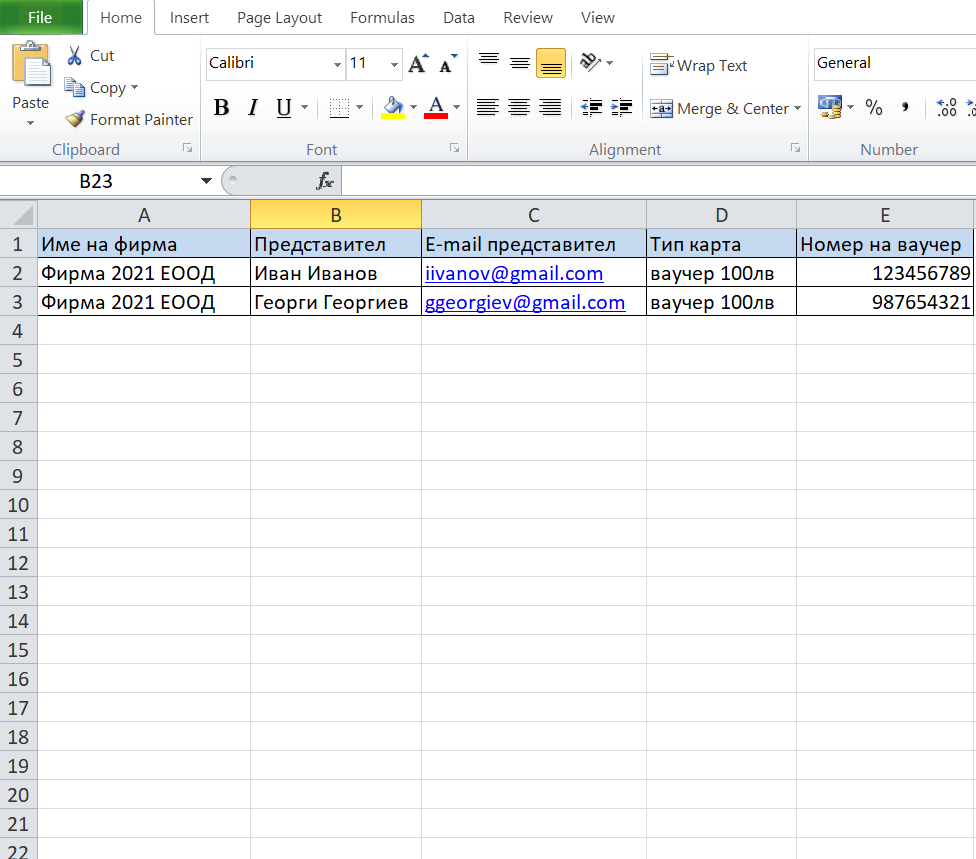Select voucher number cell 987654321
The width and height of the screenshot is (976, 859).
(884, 303)
